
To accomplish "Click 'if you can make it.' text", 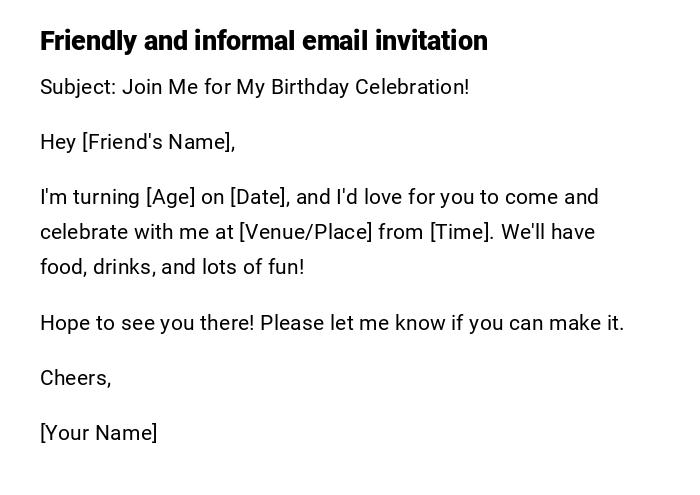I will click(x=535, y=323).
